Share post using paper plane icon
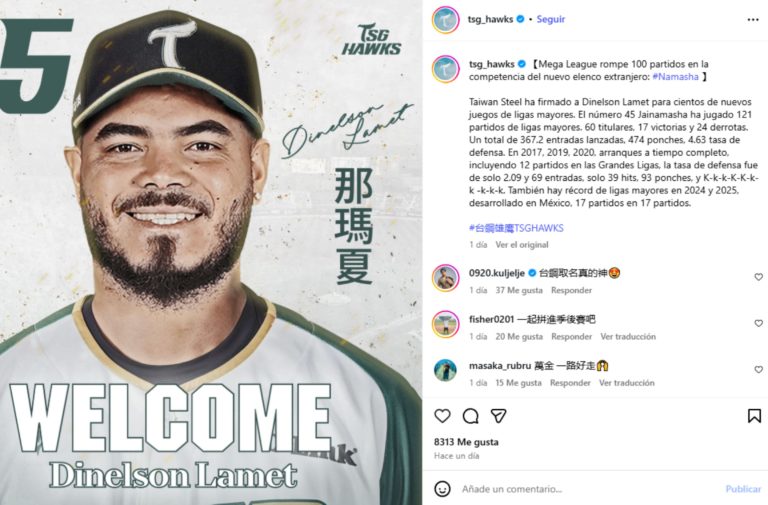 click(498, 416)
